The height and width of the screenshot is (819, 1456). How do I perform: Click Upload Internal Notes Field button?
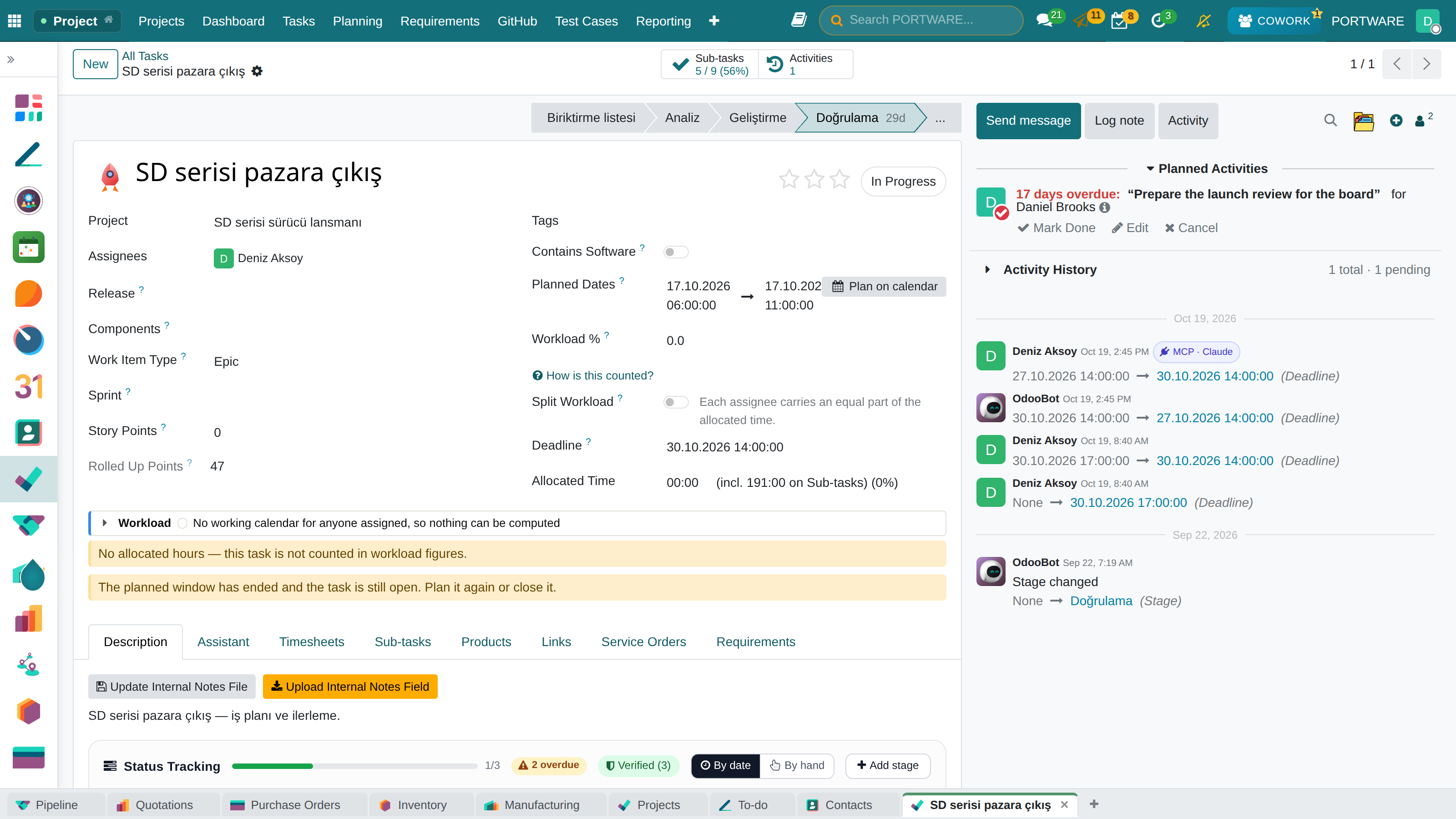(350, 686)
